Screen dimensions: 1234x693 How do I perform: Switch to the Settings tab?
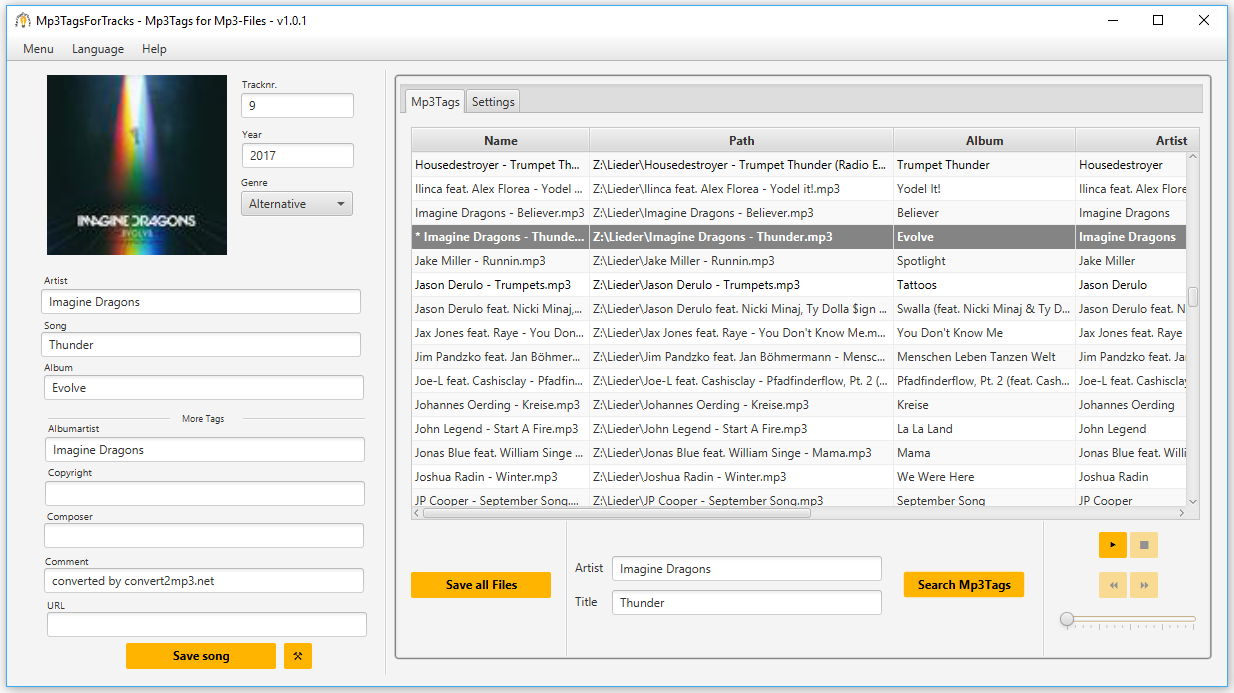(x=493, y=101)
